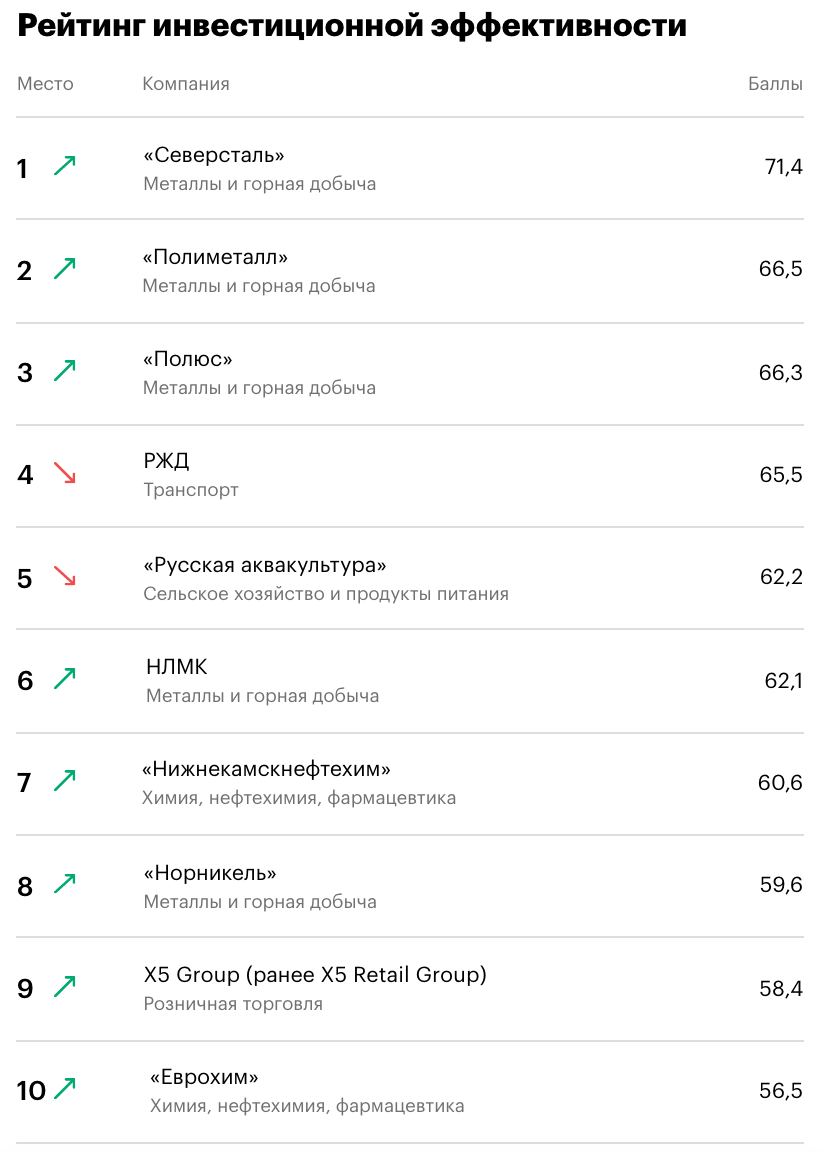Screen dimensions: 830x1152
Task: Click the up arrow beside X5 Group
Action: pos(65,987)
